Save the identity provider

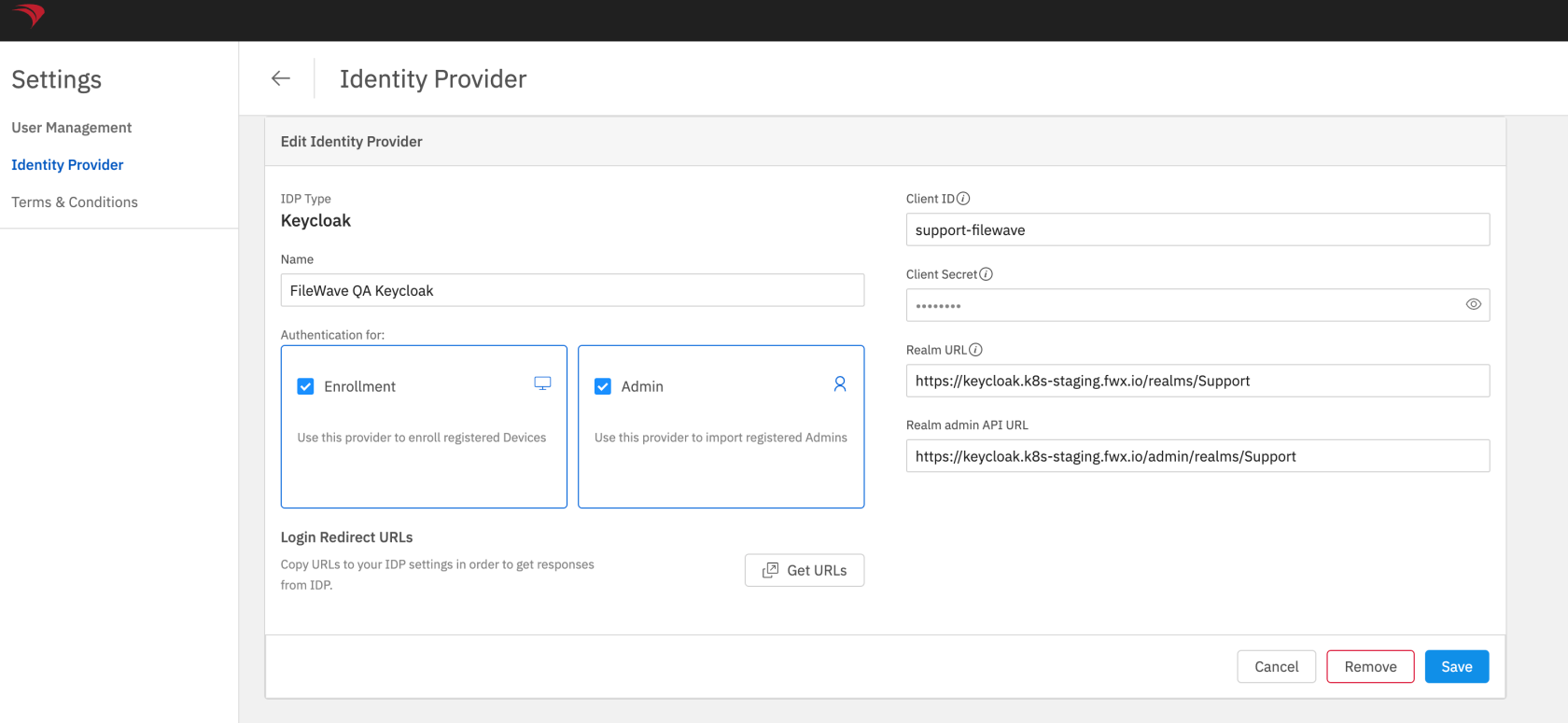[x=1456, y=666]
